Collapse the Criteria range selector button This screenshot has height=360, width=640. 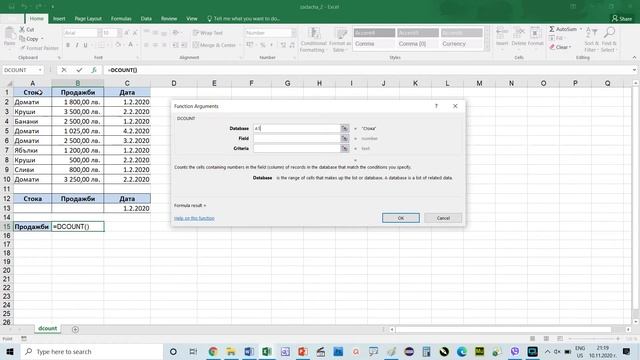(345, 148)
